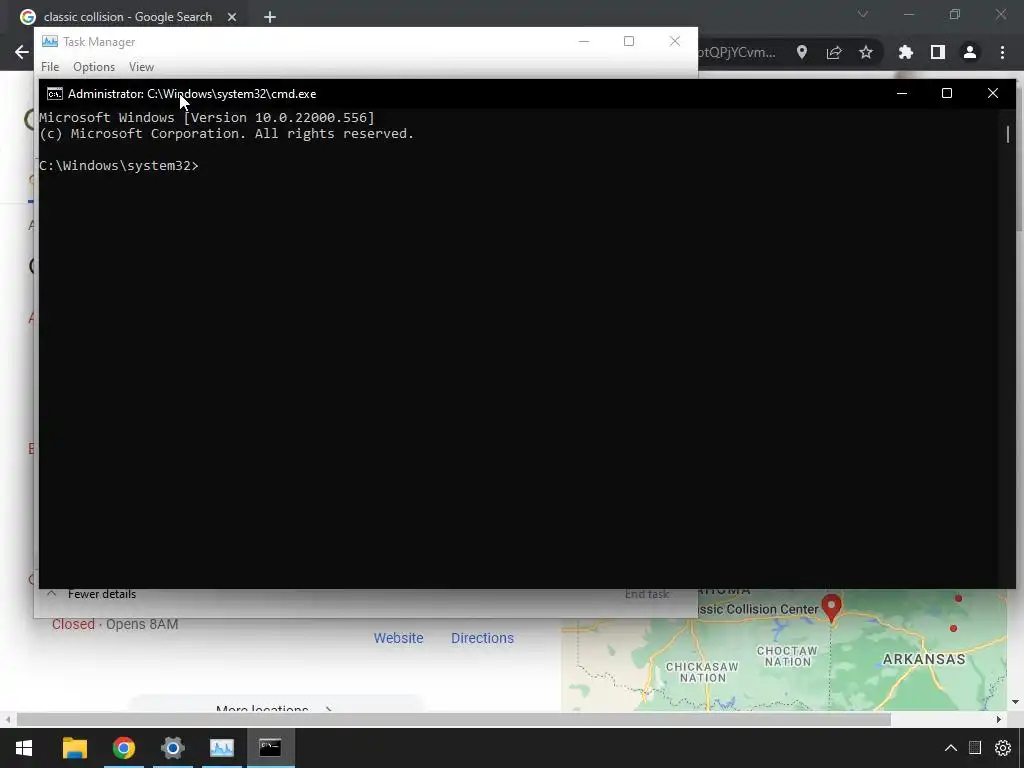
Task: Open File Explorer from the taskbar
Action: [74, 748]
